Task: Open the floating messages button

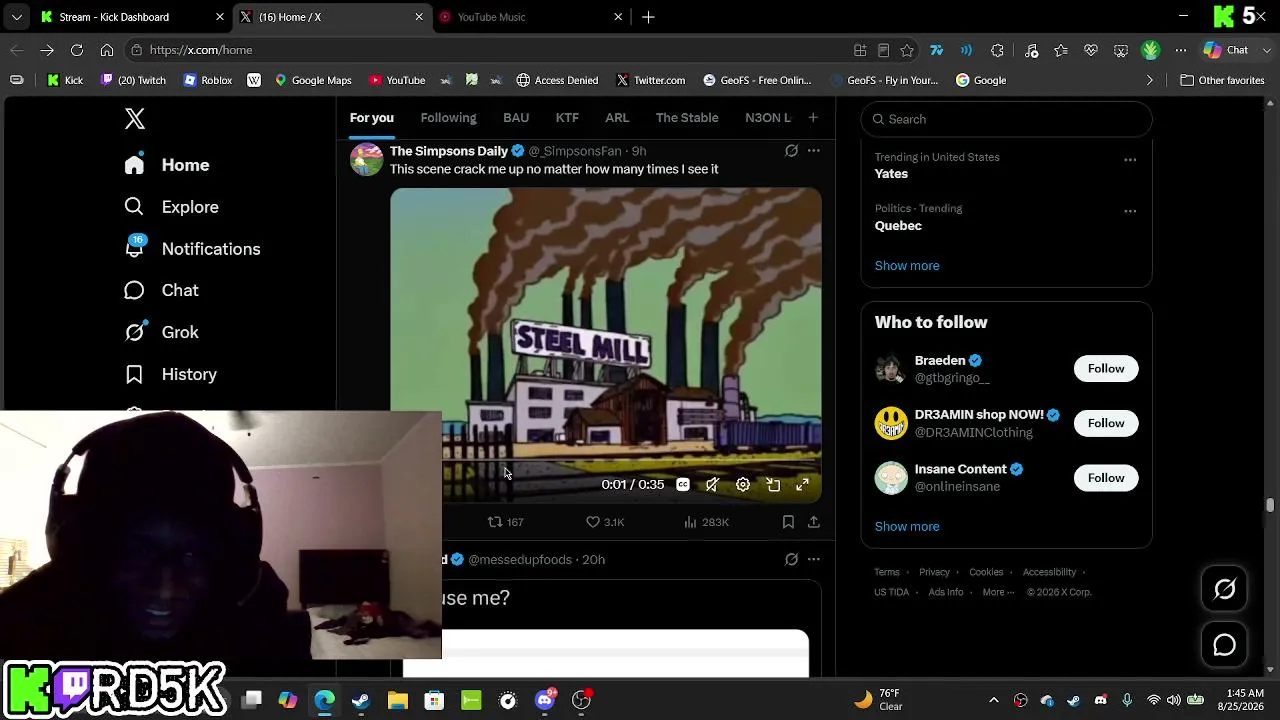Action: pos(1225,645)
